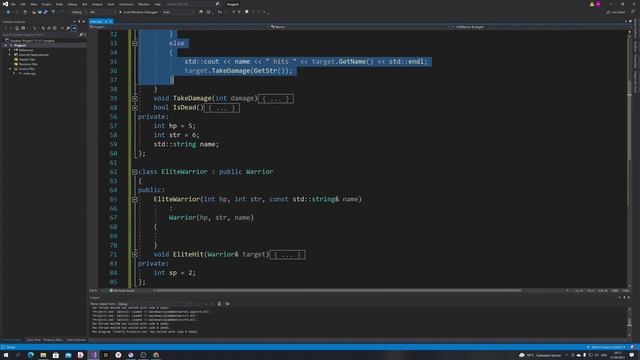Screen dimensions: 640x360
Task: Open the View menu
Action: click(34, 4)
